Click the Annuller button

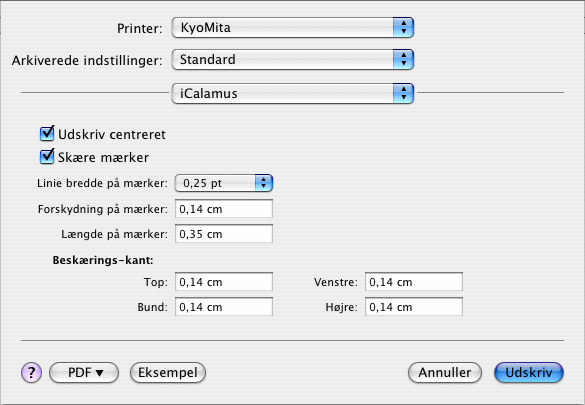tap(445, 373)
